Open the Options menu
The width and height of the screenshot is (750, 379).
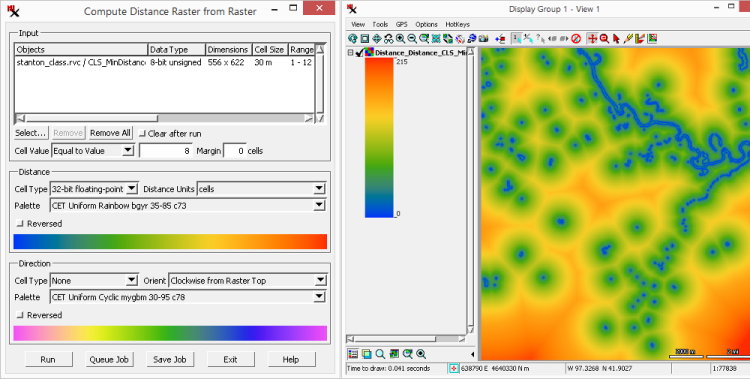click(426, 24)
